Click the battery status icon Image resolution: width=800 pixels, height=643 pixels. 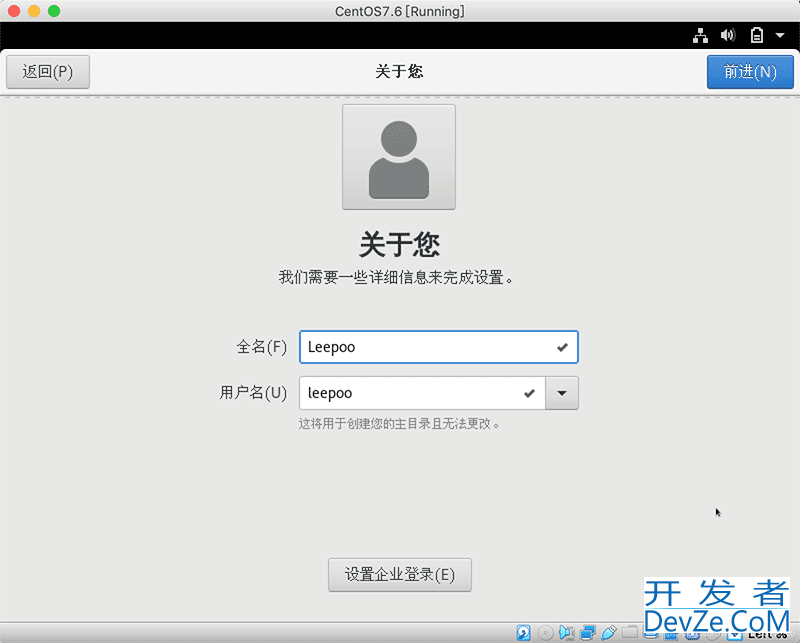click(x=757, y=35)
